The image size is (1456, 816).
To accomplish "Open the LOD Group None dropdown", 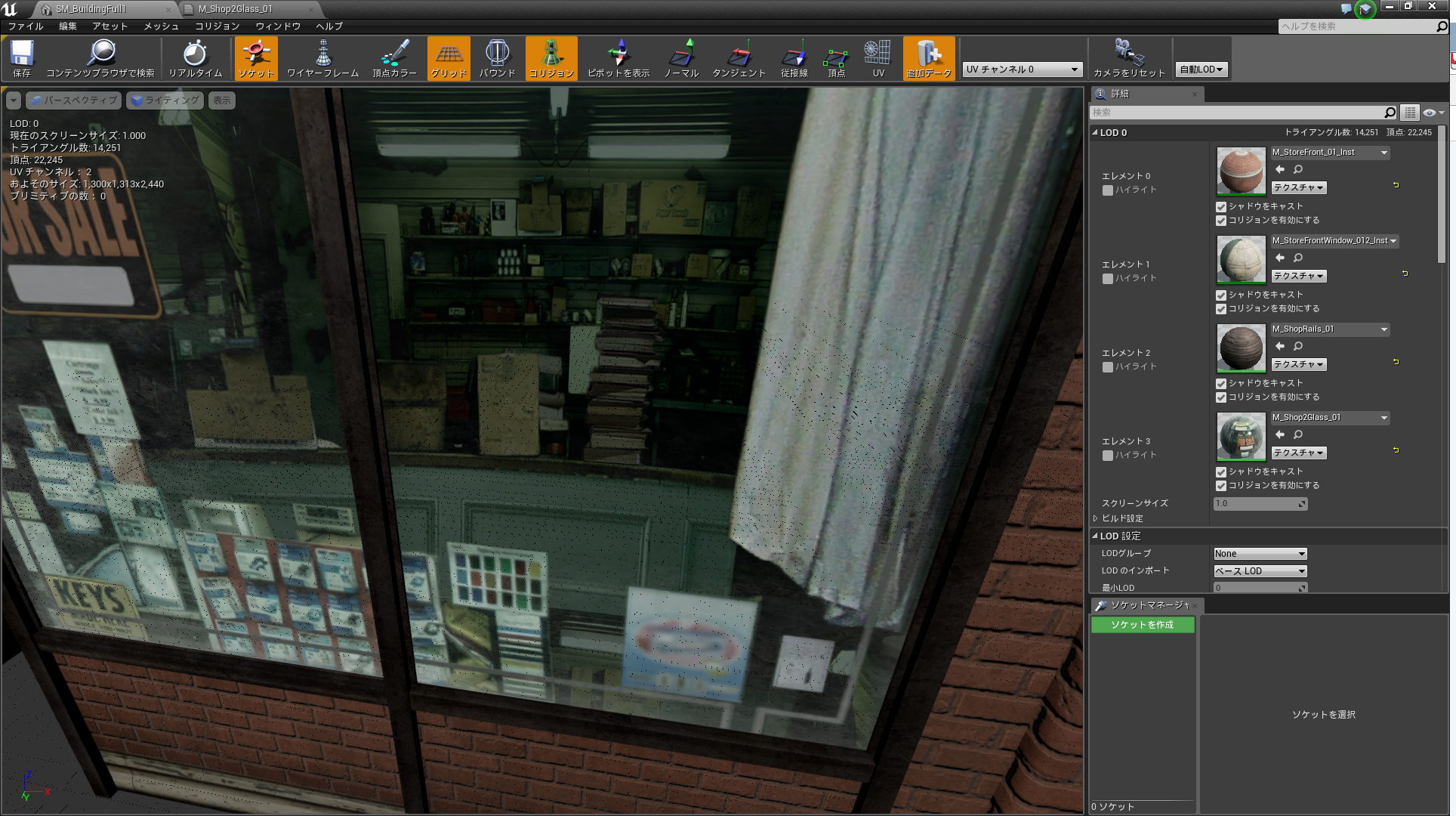I will (1259, 554).
